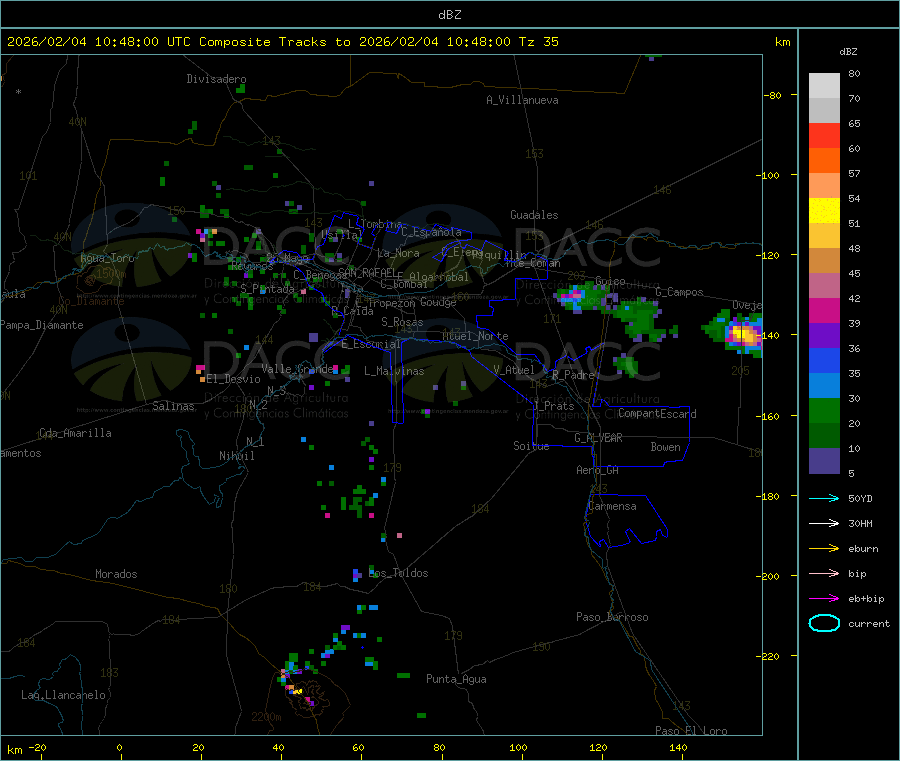Click the 30HM white arrow legend icon

point(824,523)
